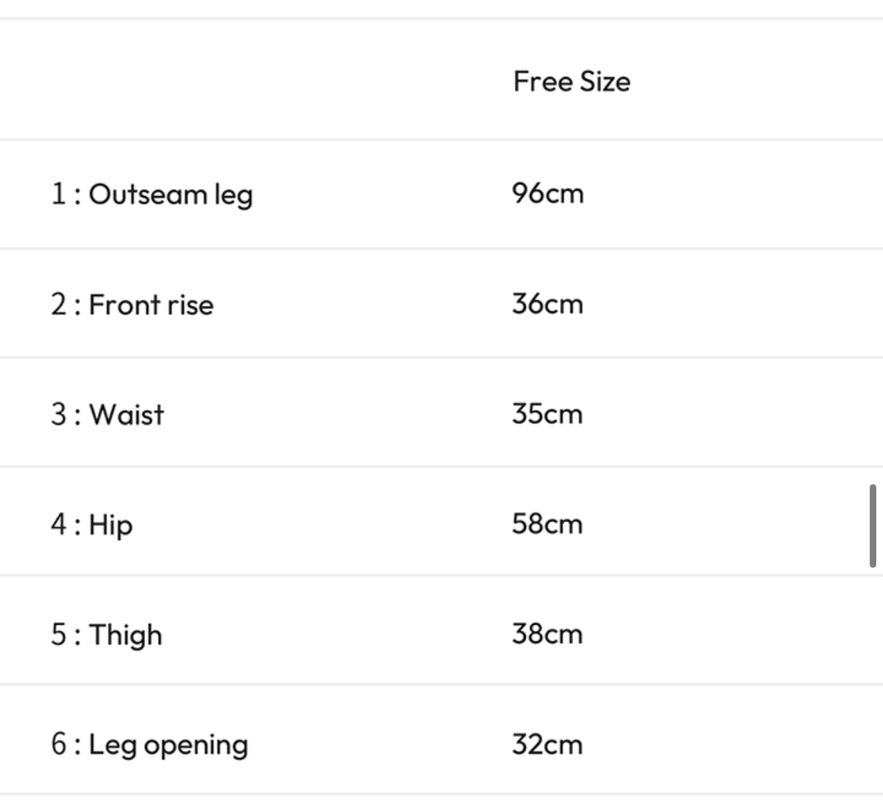
Task: Click row number 3 before Waist
Action: pos(59,414)
